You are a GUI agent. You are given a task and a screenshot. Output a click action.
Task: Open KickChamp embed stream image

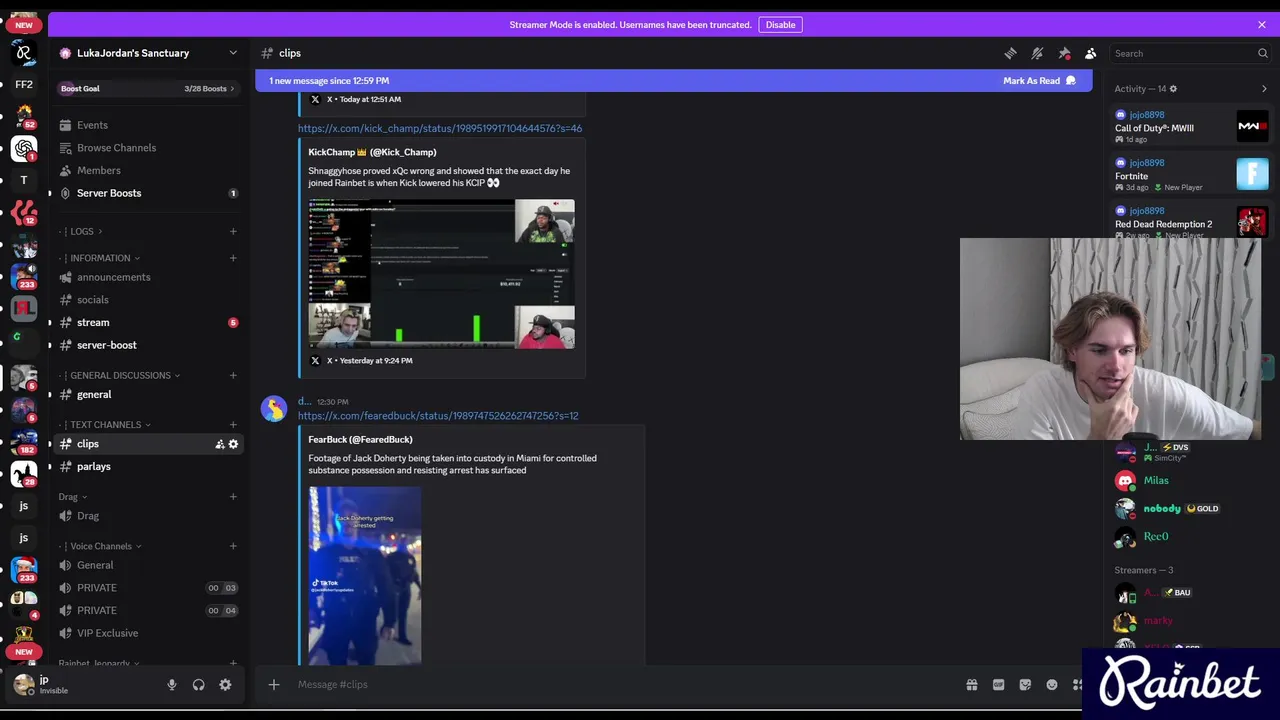441,274
